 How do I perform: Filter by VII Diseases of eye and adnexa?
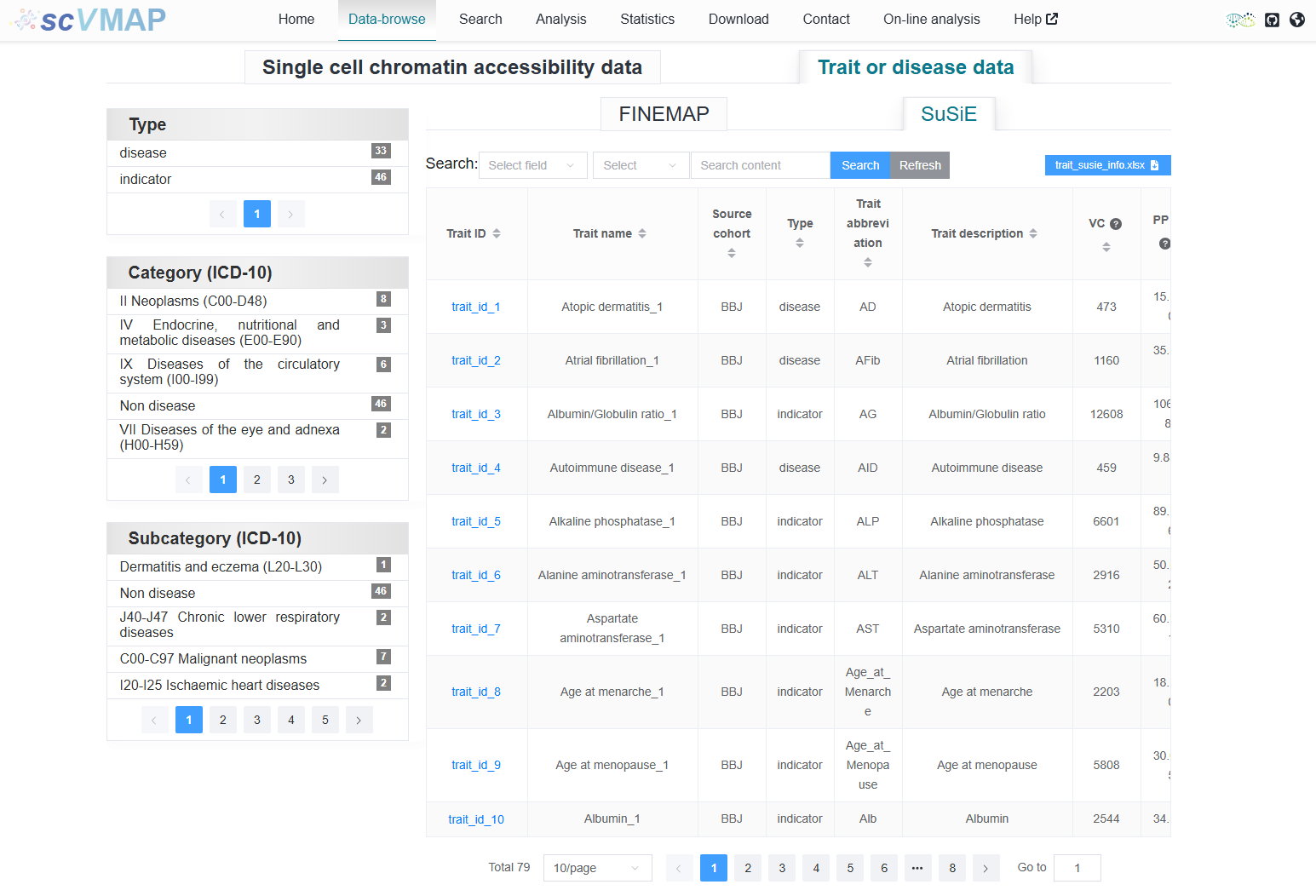(257, 438)
